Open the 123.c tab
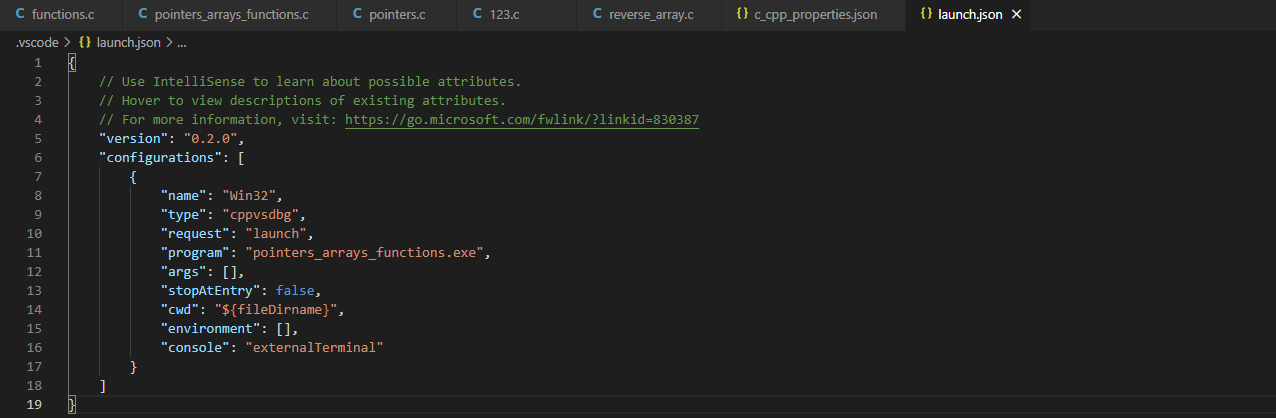Viewport: 1276px width, 418px height. 516,15
